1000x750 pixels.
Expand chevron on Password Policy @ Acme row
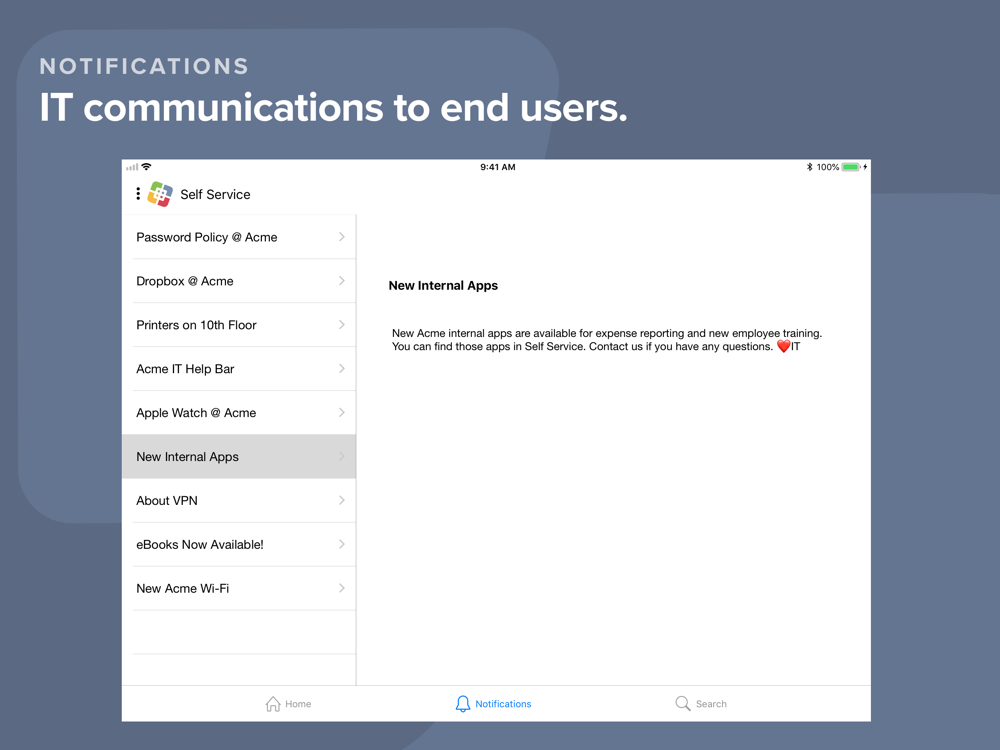(342, 237)
